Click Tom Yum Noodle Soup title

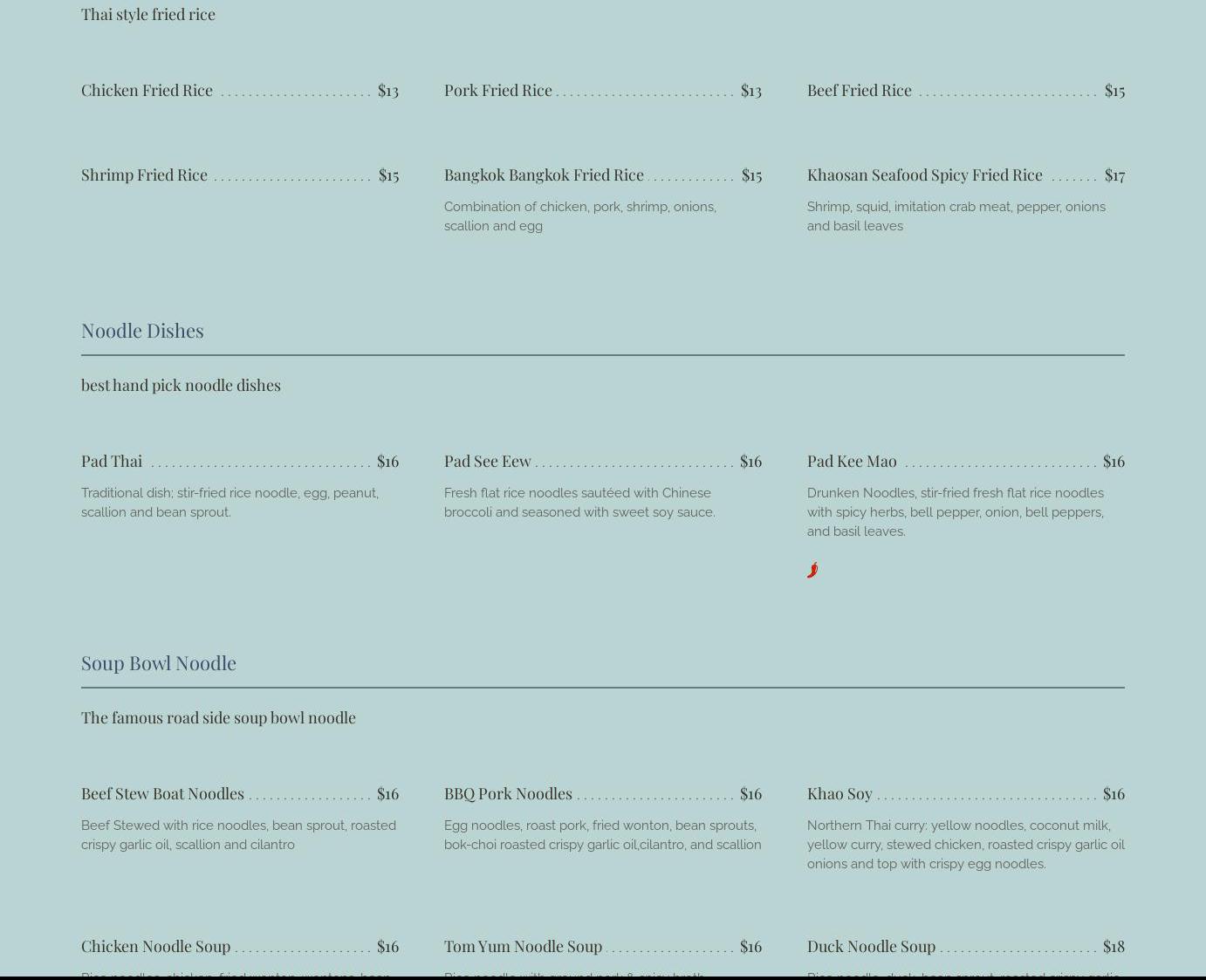[x=523, y=946]
